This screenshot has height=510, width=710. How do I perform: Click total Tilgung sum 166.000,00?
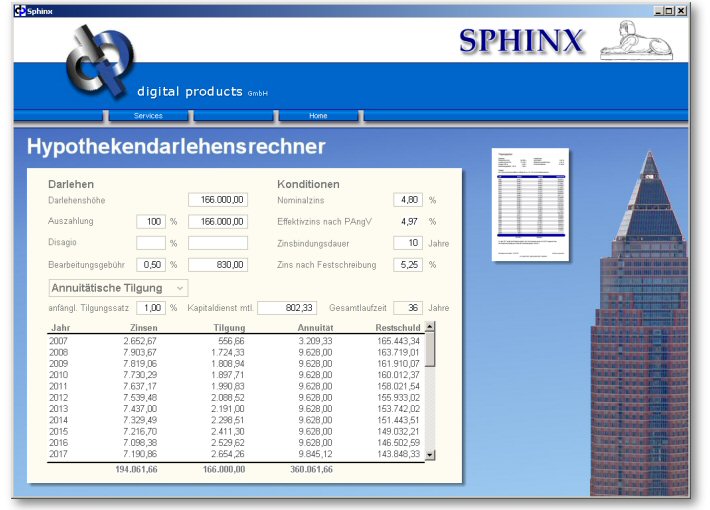point(224,470)
